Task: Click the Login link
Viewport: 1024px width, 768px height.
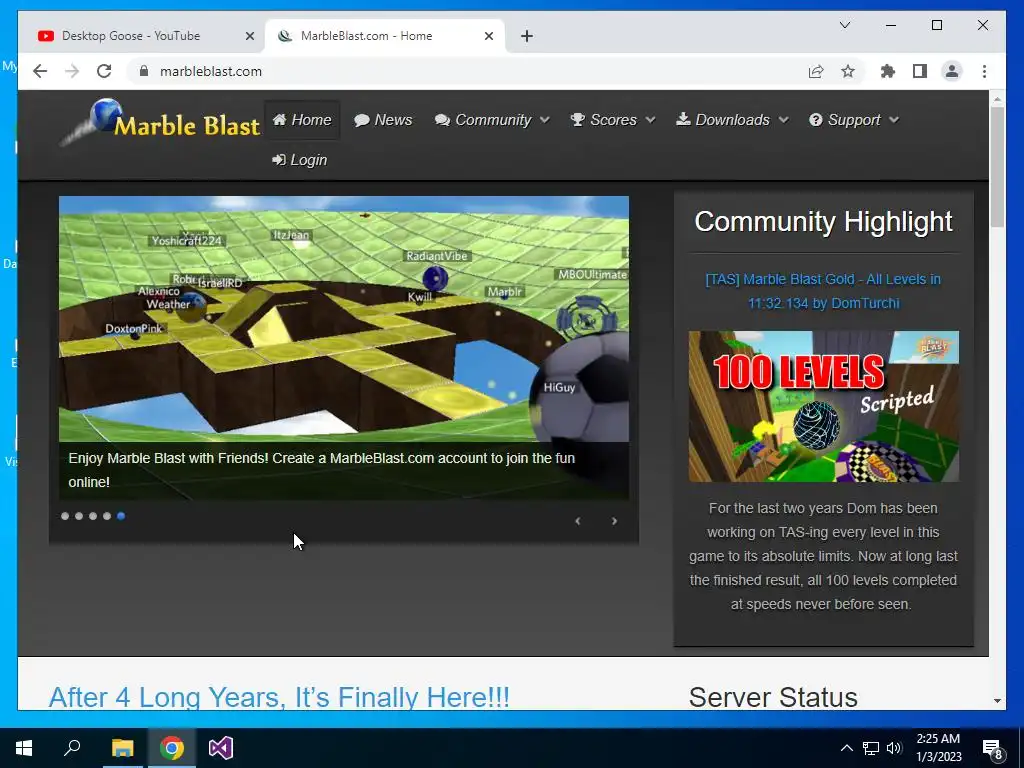Action: [x=300, y=160]
